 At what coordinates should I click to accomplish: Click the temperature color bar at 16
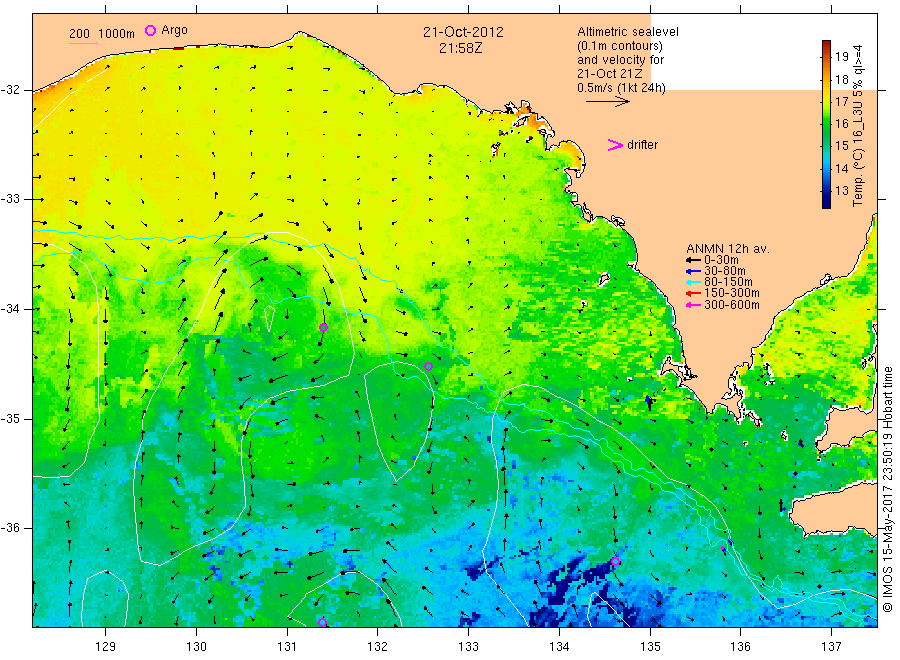827,123
